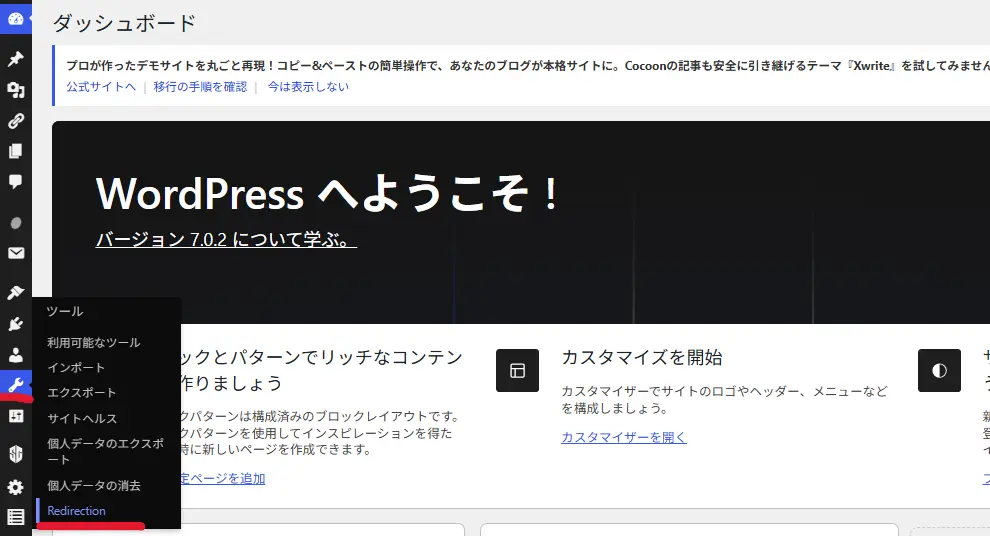Open インポート in Tools submenu

pyautogui.click(x=76, y=367)
